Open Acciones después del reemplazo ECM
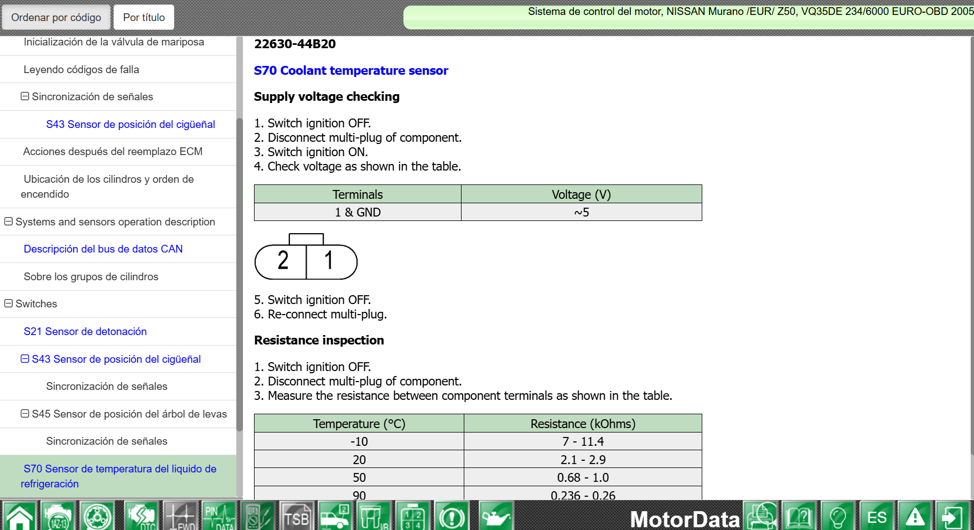974x530 pixels. (x=113, y=152)
